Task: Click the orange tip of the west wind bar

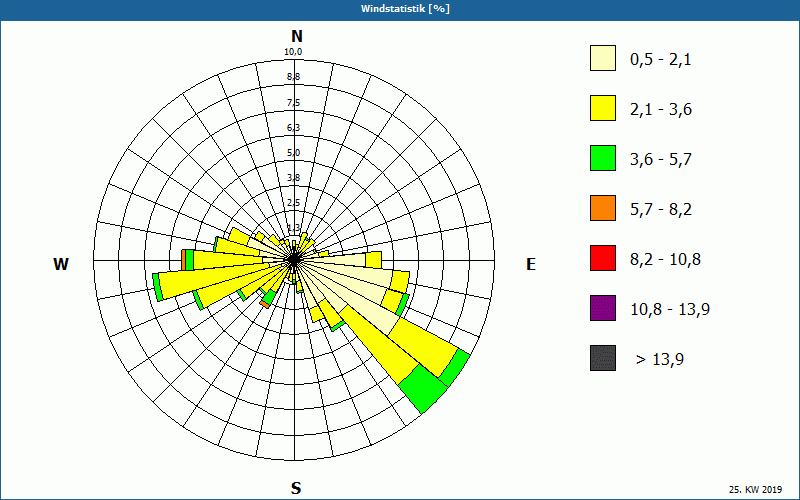Action: (x=183, y=260)
